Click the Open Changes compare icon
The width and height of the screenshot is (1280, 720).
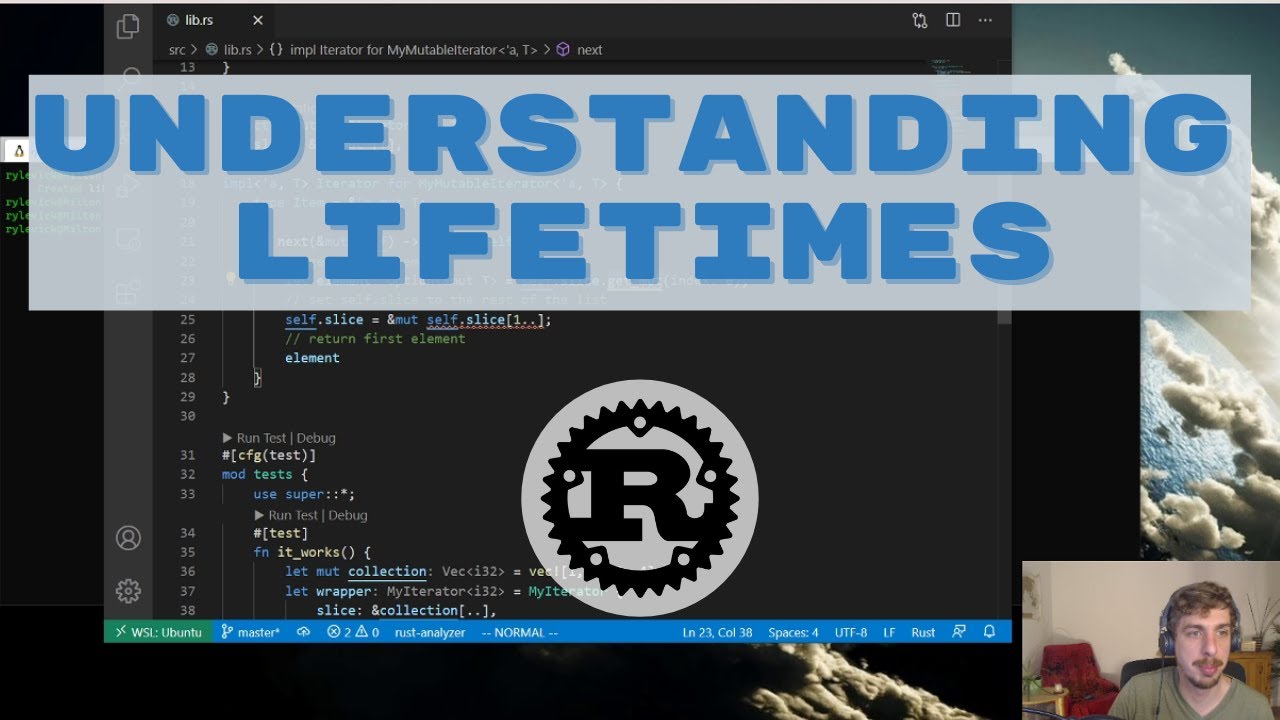pos(920,20)
